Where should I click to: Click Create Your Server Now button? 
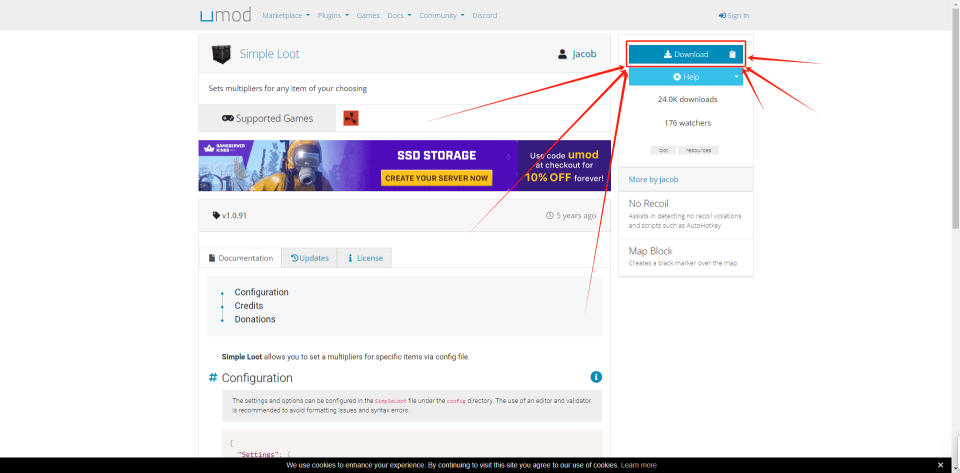[x=437, y=178]
